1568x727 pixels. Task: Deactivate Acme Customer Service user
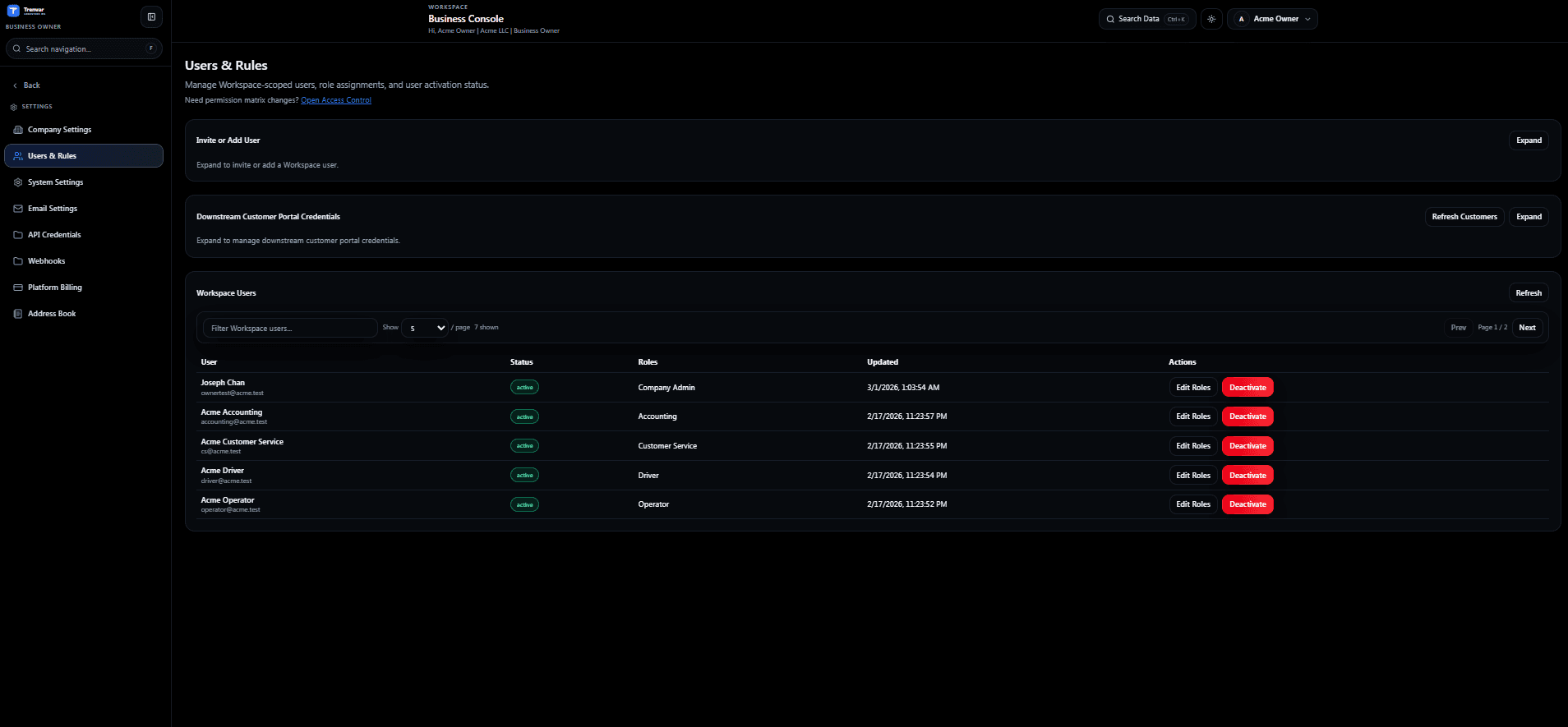1247,446
